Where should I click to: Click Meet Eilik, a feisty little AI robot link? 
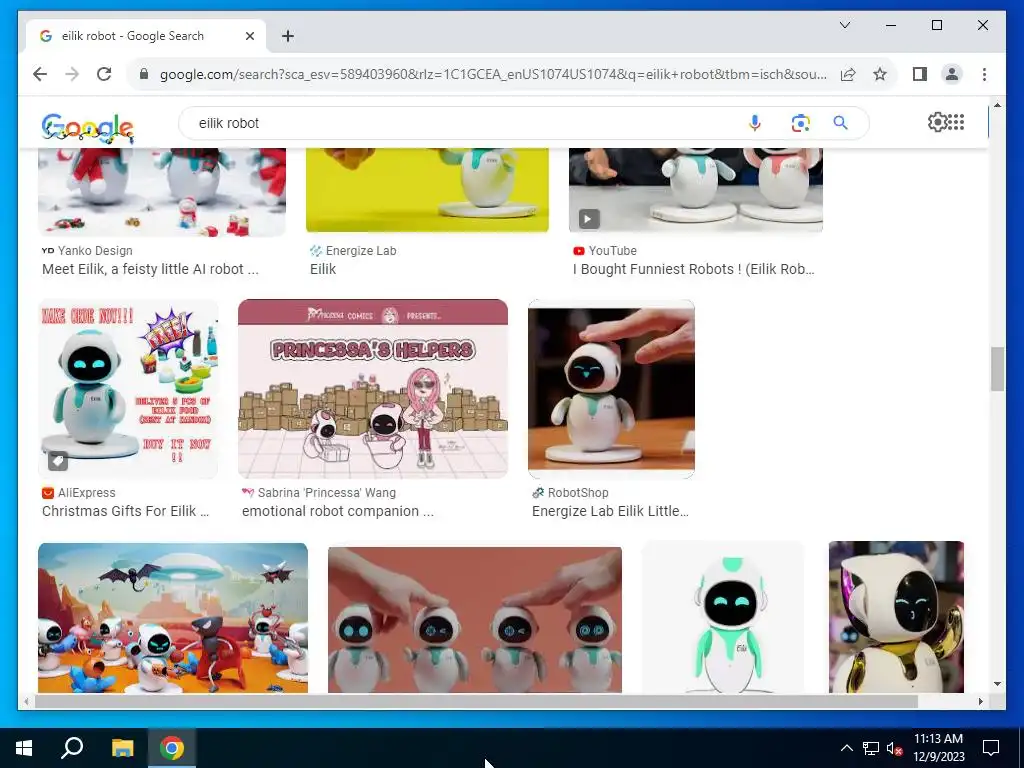pos(150,269)
